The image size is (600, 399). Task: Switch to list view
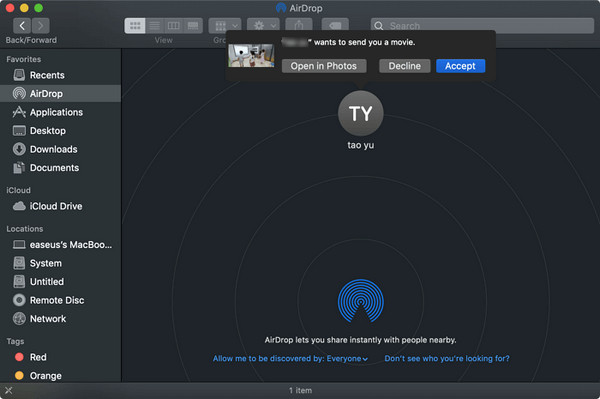155,26
